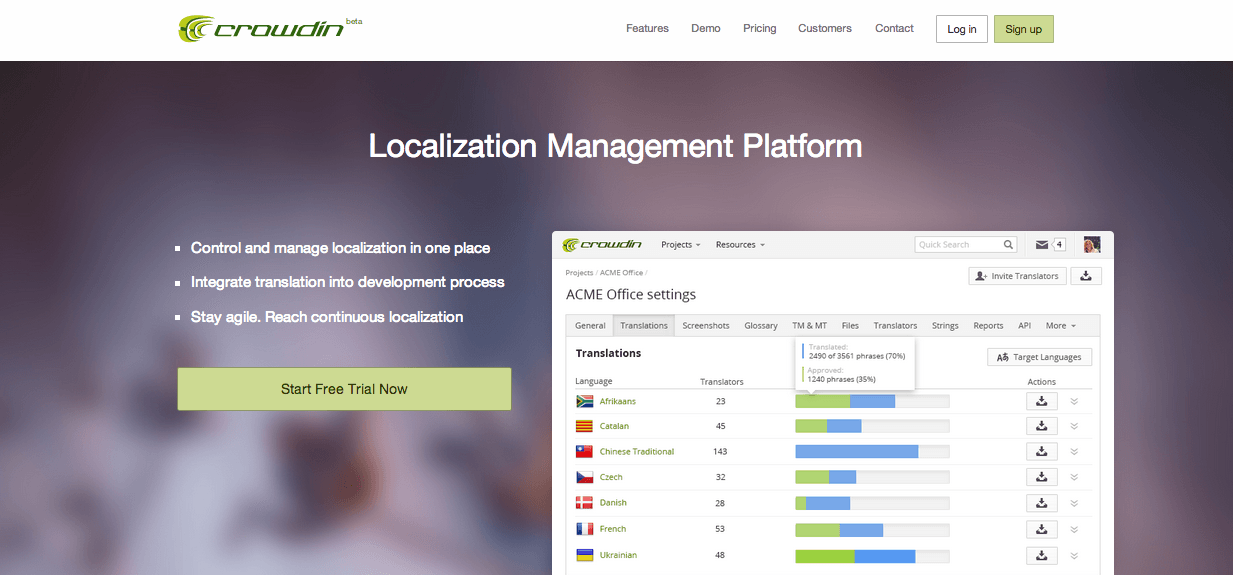Expand the Danish row chevron
The width and height of the screenshot is (1233, 575).
[x=1074, y=503]
